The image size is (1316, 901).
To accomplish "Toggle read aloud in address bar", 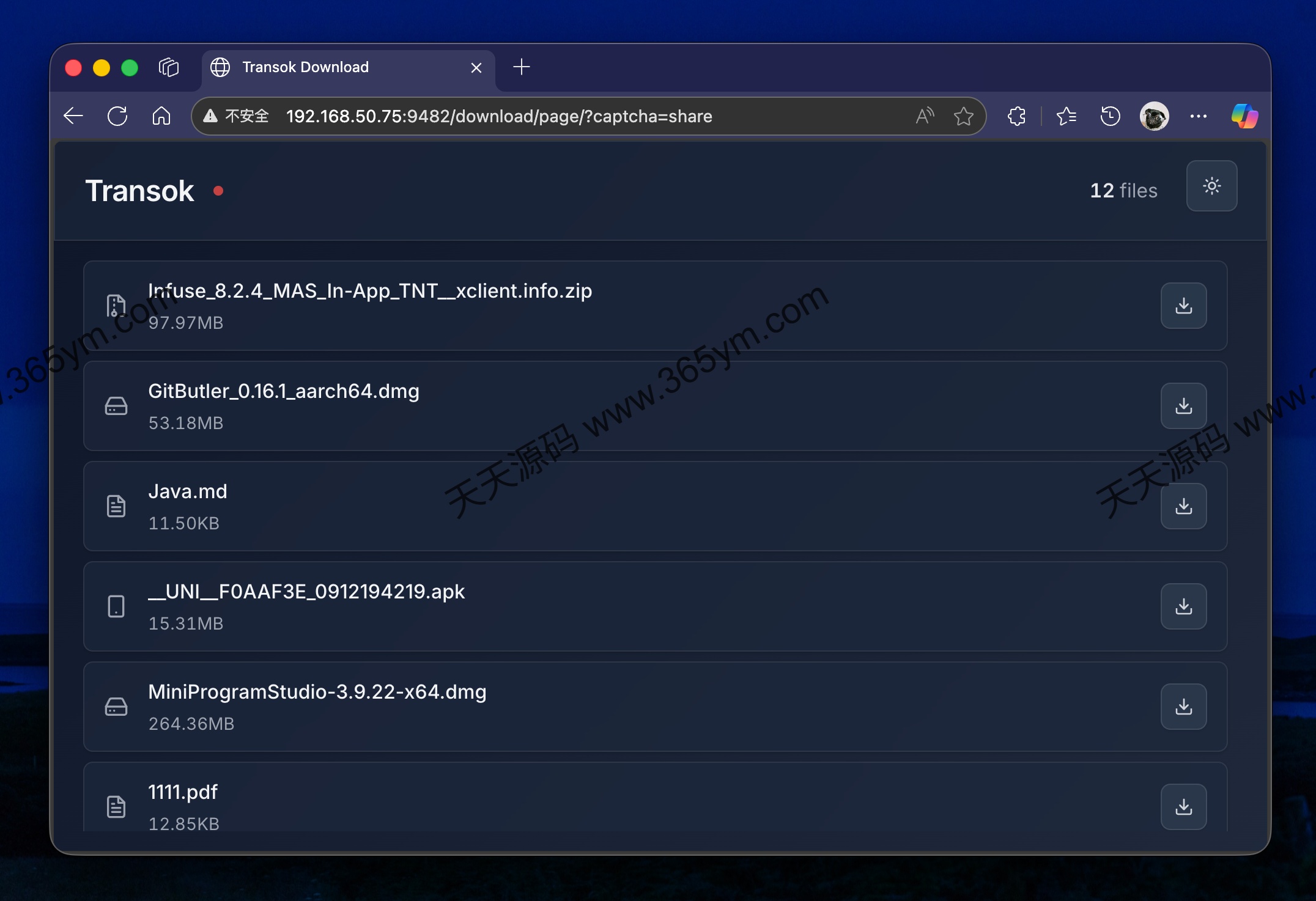I will (925, 116).
